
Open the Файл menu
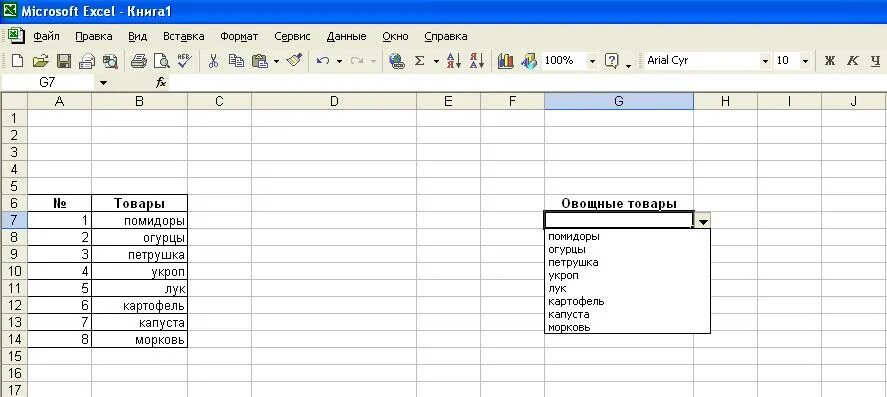tap(46, 36)
